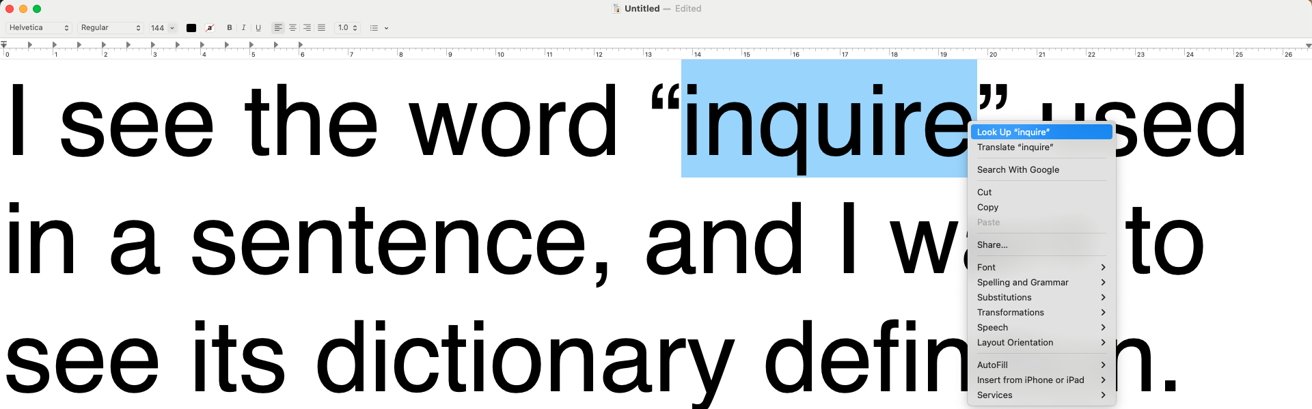
Task: Expand the Layout Orientation submenu
Action: 1042,342
